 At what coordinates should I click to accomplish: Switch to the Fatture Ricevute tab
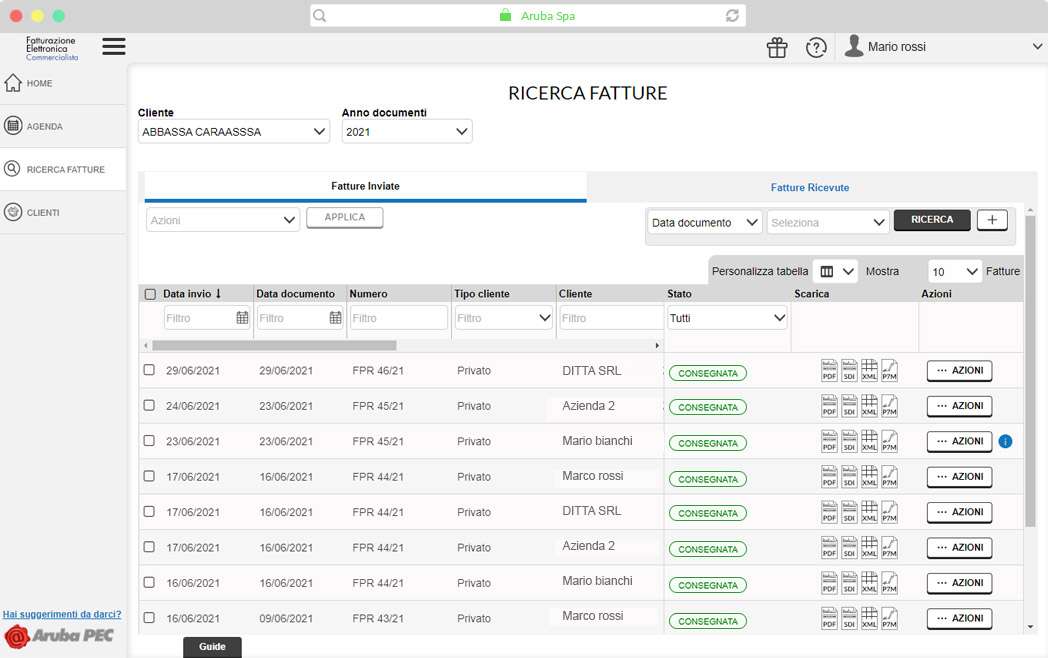[809, 187]
